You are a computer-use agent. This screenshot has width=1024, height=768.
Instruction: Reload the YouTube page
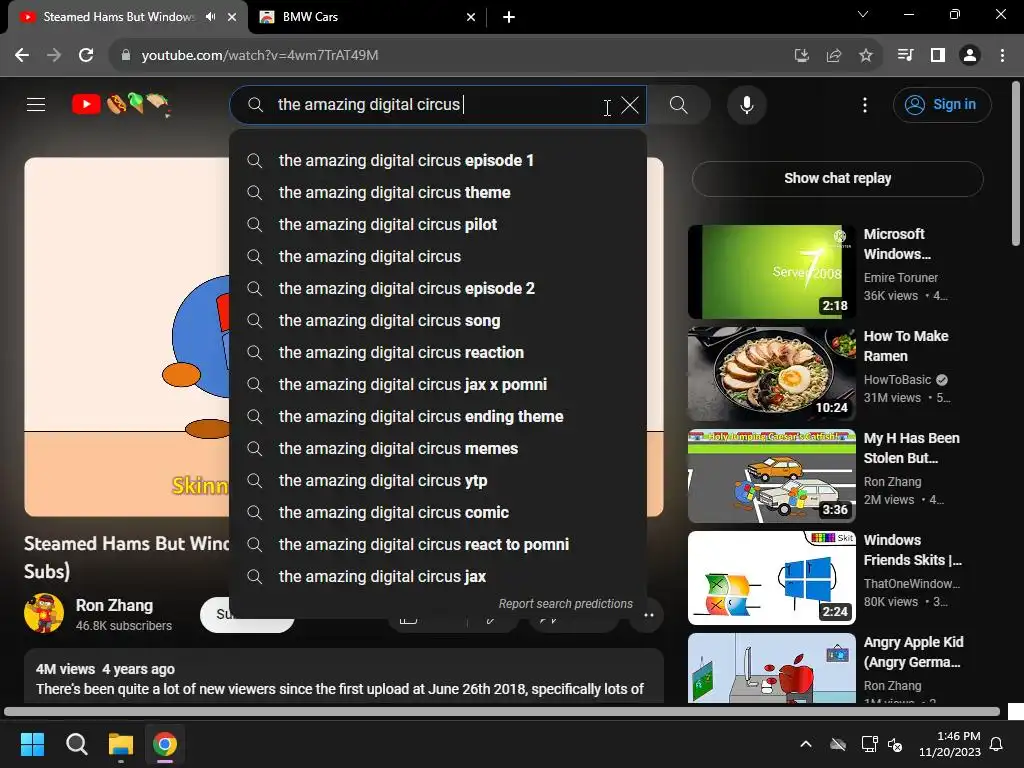[x=86, y=56]
